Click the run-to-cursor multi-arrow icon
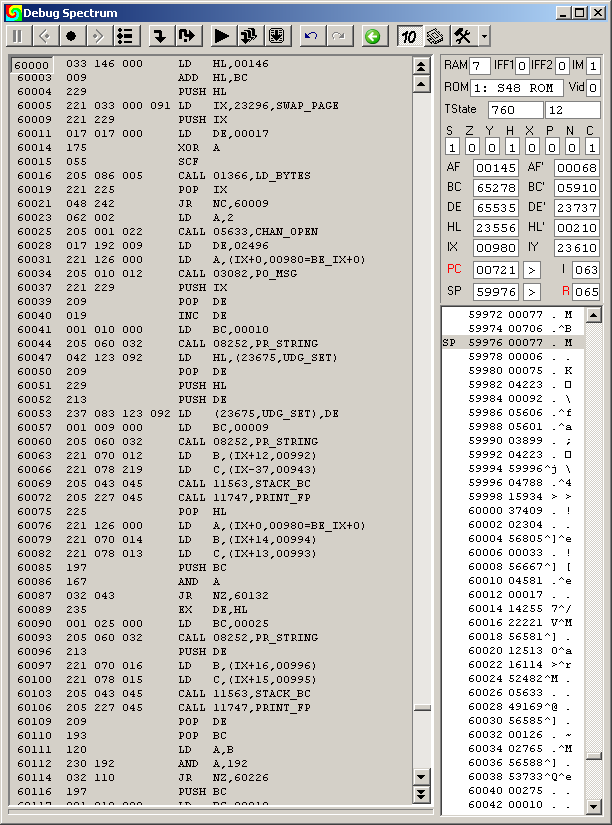 point(249,36)
